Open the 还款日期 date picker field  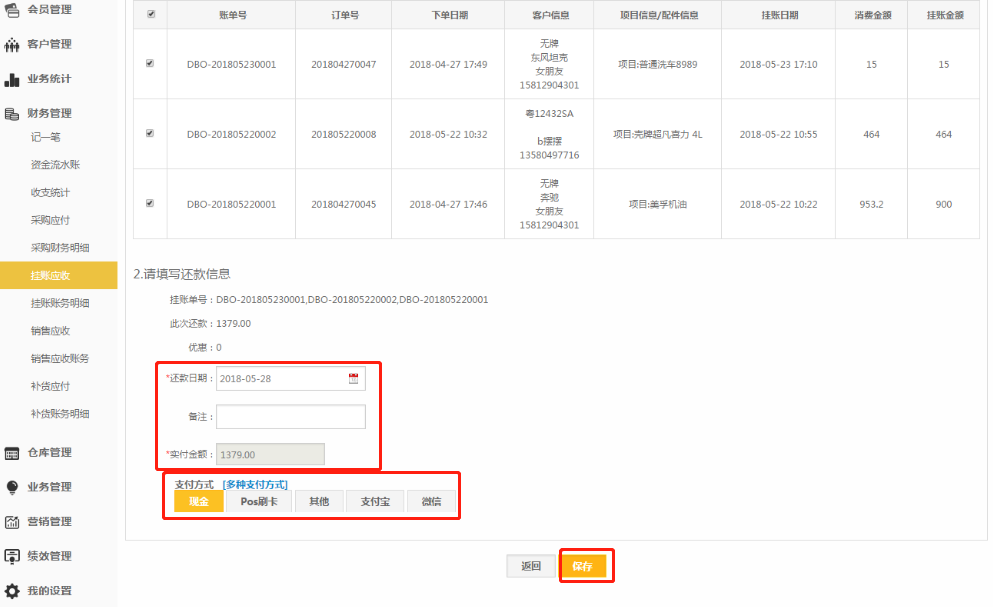click(282, 379)
